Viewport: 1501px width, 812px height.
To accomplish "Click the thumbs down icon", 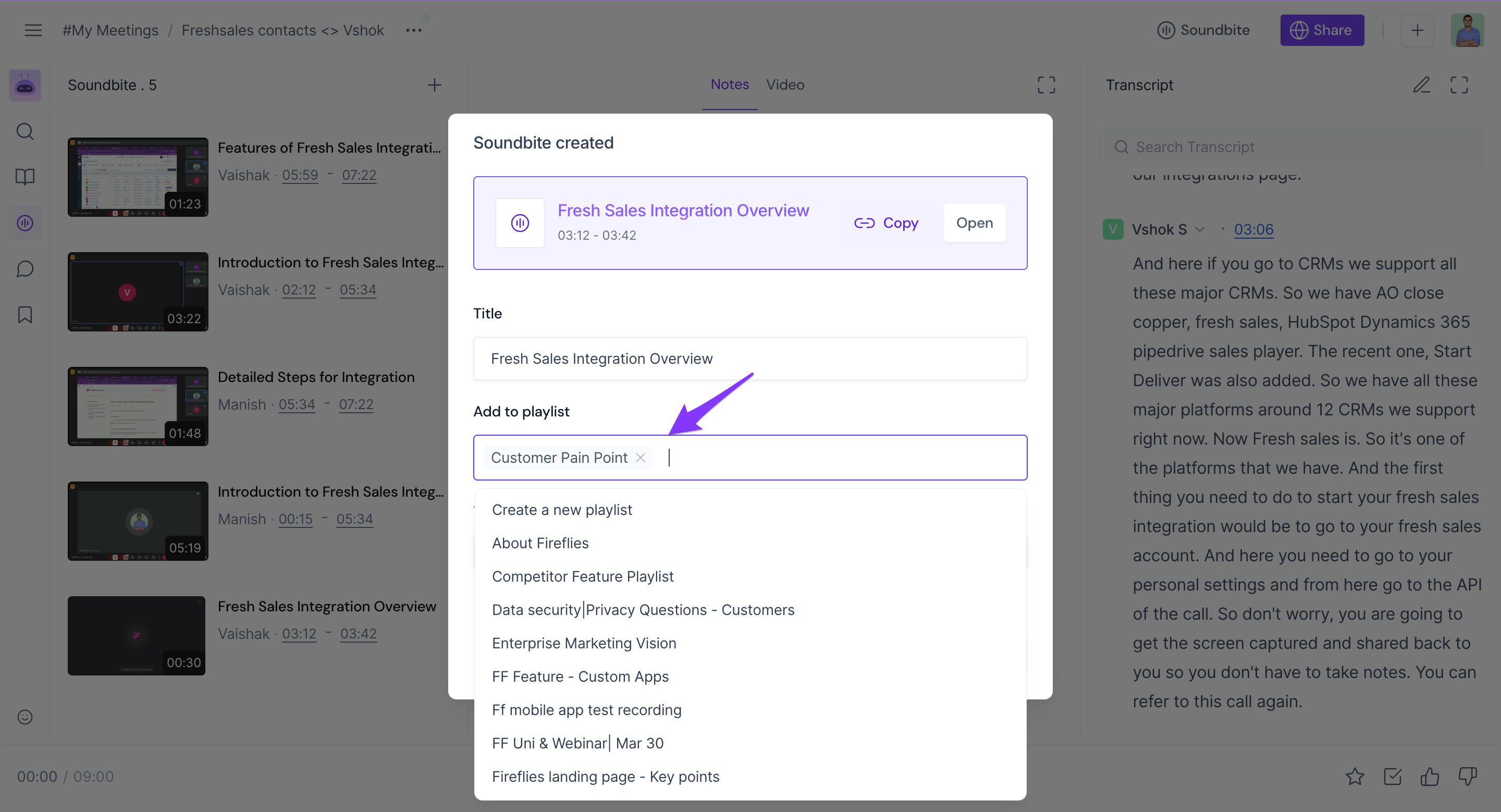I will point(1468,777).
